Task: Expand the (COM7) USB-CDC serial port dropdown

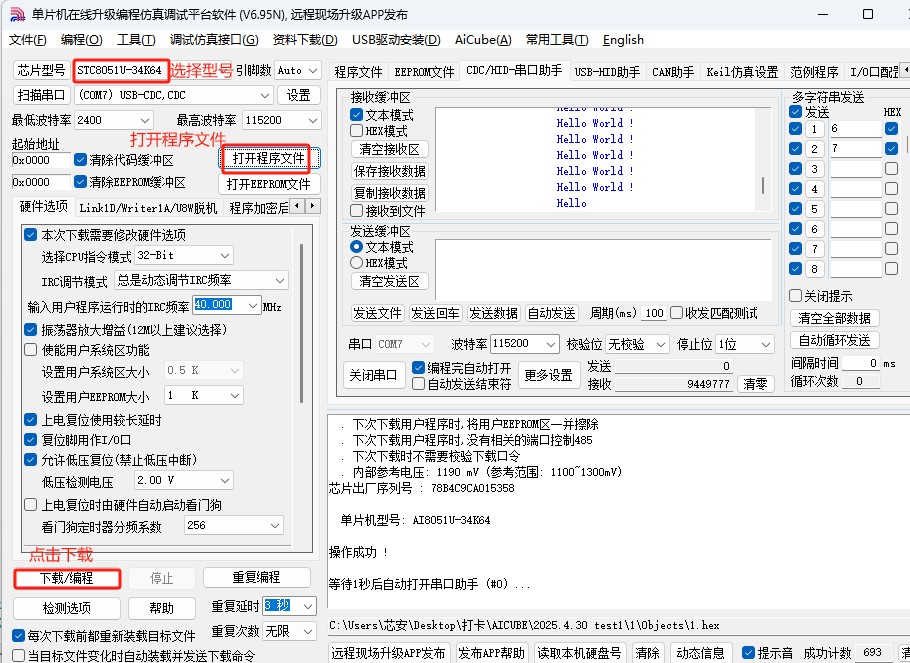Action: point(174,95)
